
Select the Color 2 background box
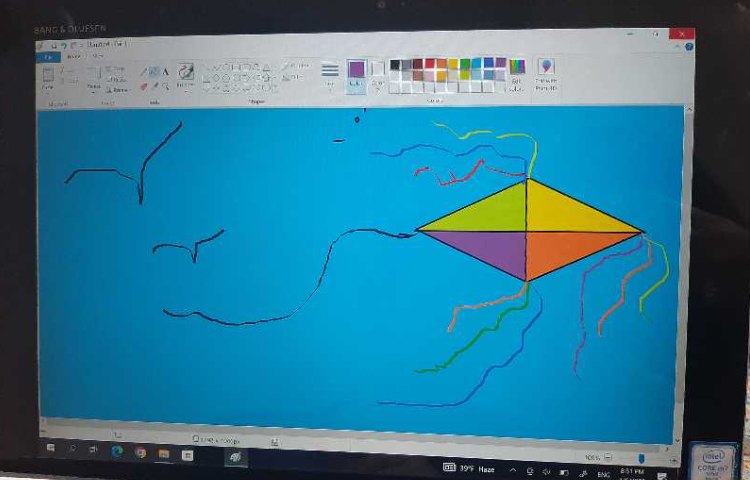[x=377, y=73]
